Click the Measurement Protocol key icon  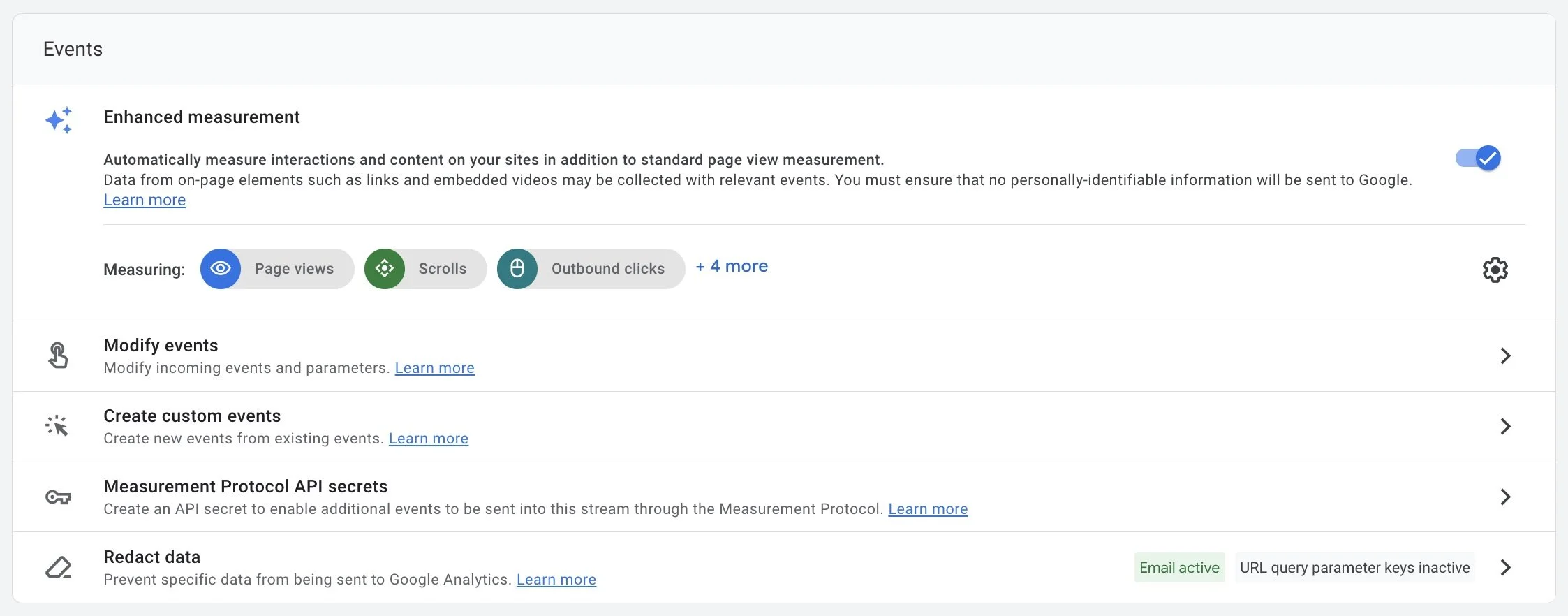click(58, 497)
